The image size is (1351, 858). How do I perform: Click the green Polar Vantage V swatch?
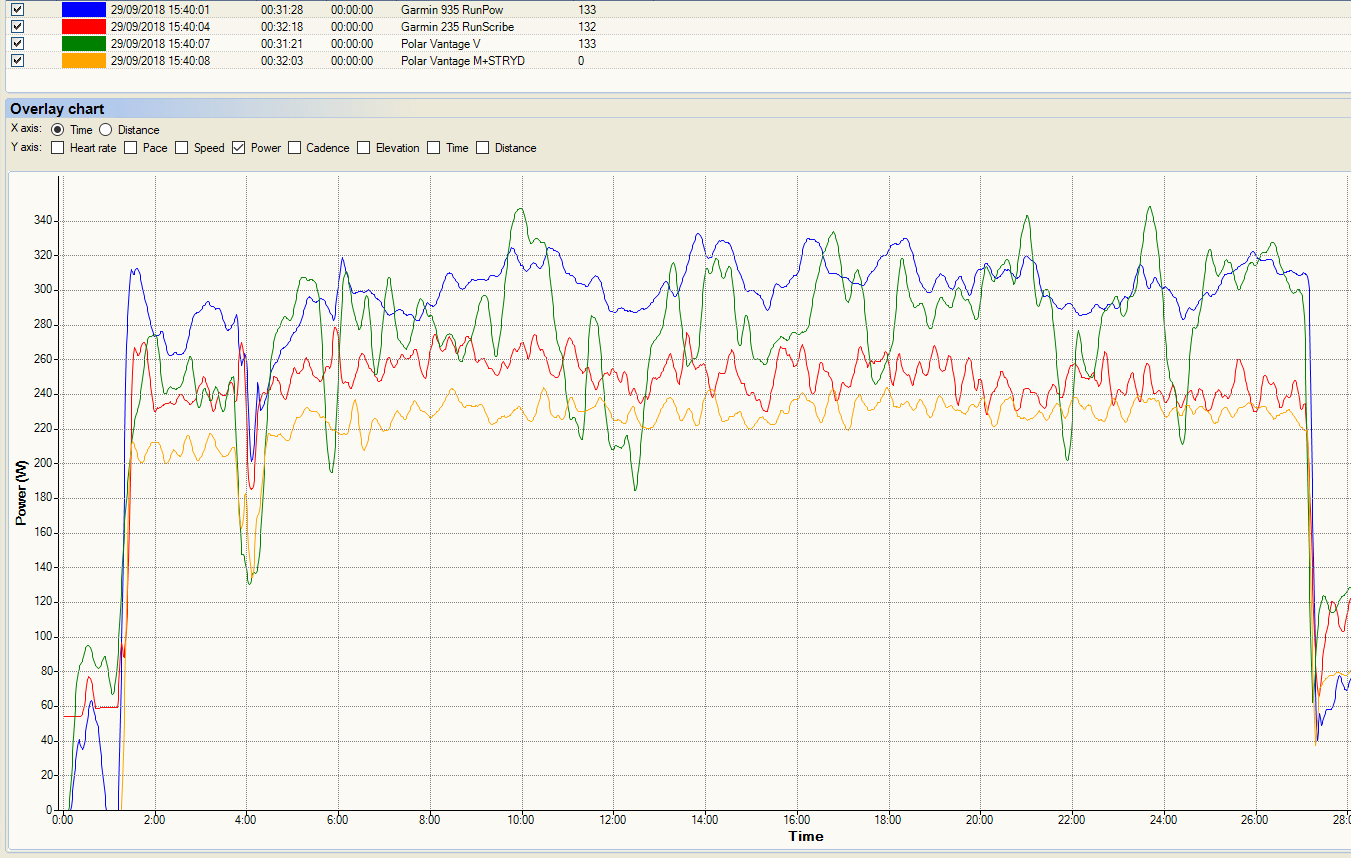[x=83, y=44]
